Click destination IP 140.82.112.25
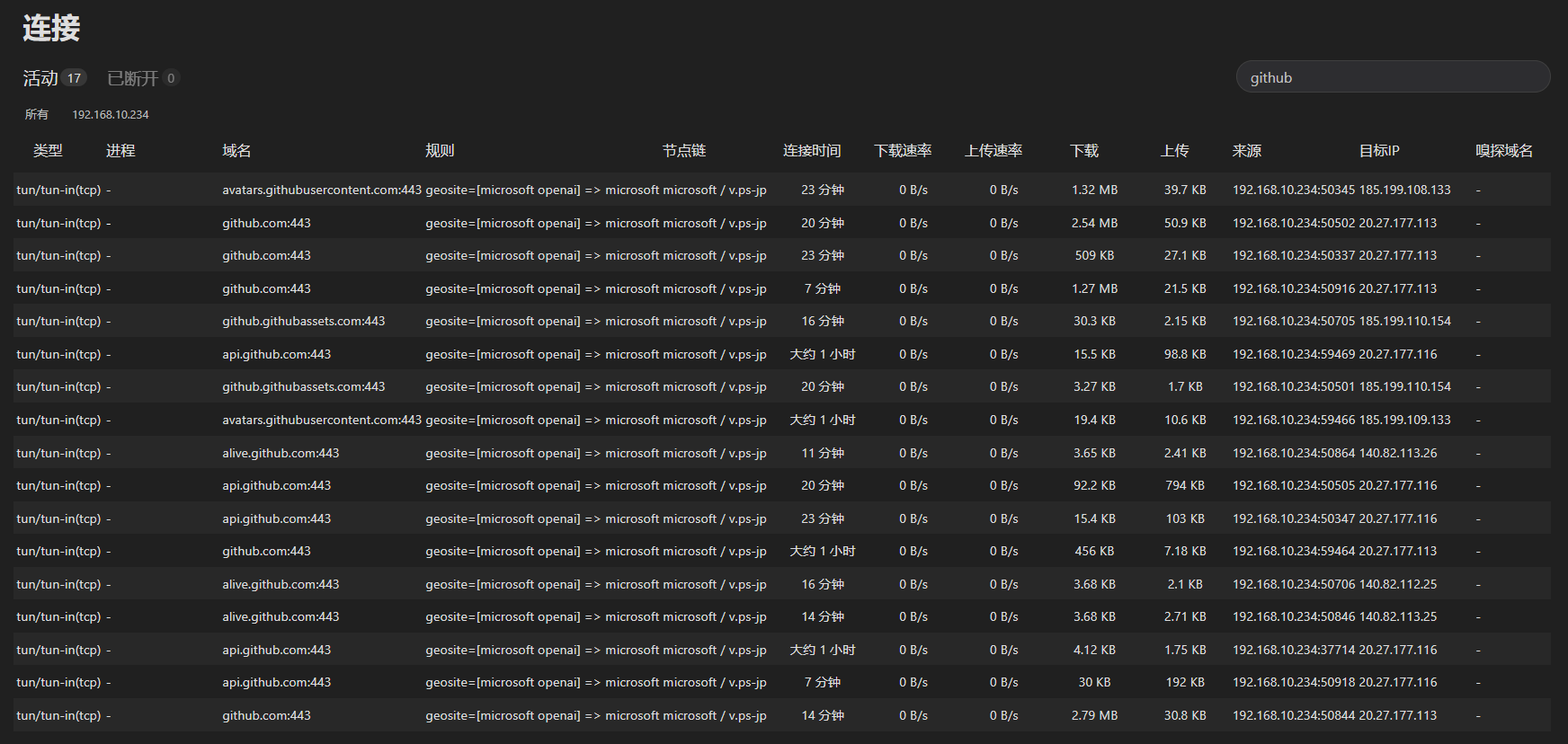The image size is (1568, 744). pyautogui.click(x=1398, y=584)
